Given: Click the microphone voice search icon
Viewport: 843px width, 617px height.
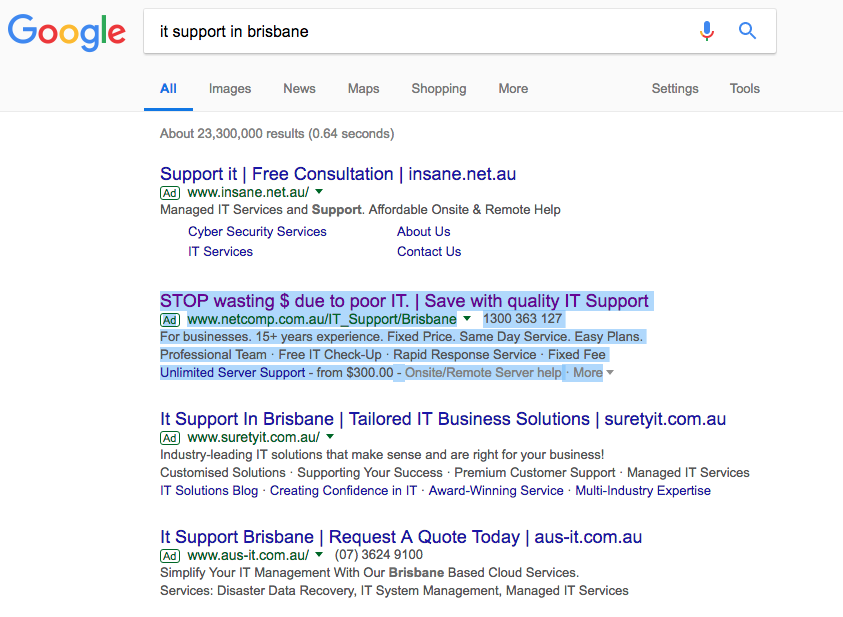Looking at the screenshot, I should [706, 31].
